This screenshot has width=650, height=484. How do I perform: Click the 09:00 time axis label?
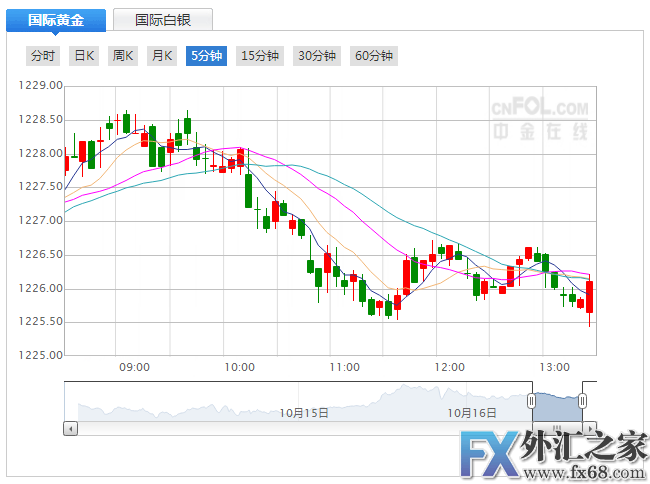tap(134, 367)
